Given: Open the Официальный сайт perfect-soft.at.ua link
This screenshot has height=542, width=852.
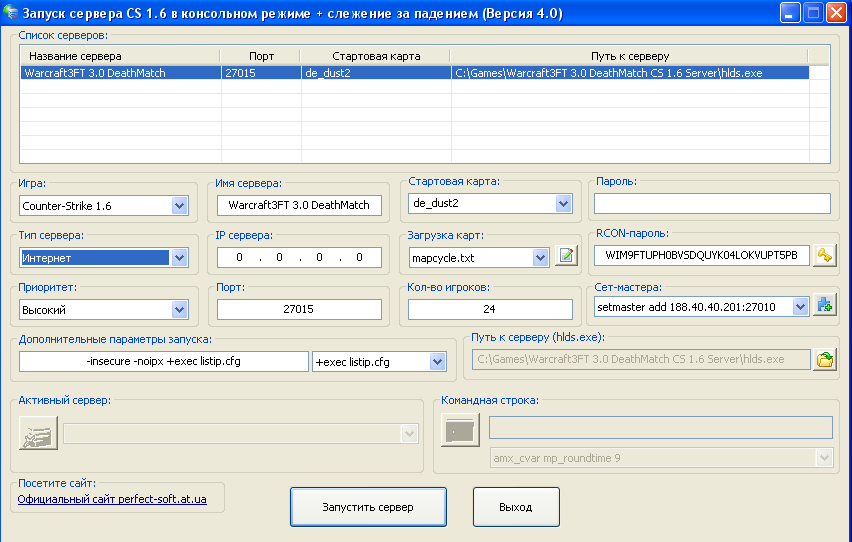Looking at the screenshot, I should (112, 499).
